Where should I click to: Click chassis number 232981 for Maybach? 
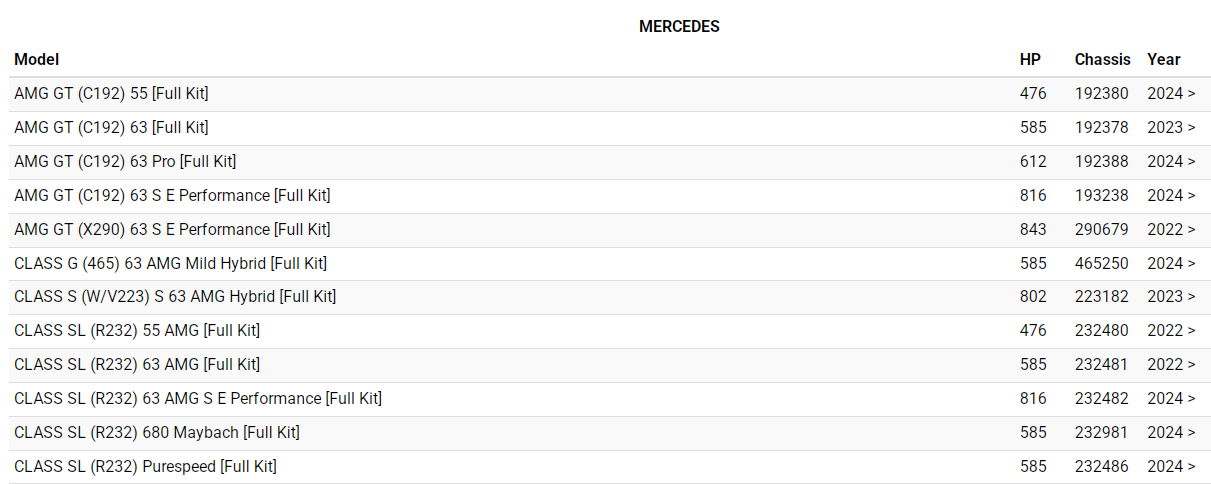1102,433
